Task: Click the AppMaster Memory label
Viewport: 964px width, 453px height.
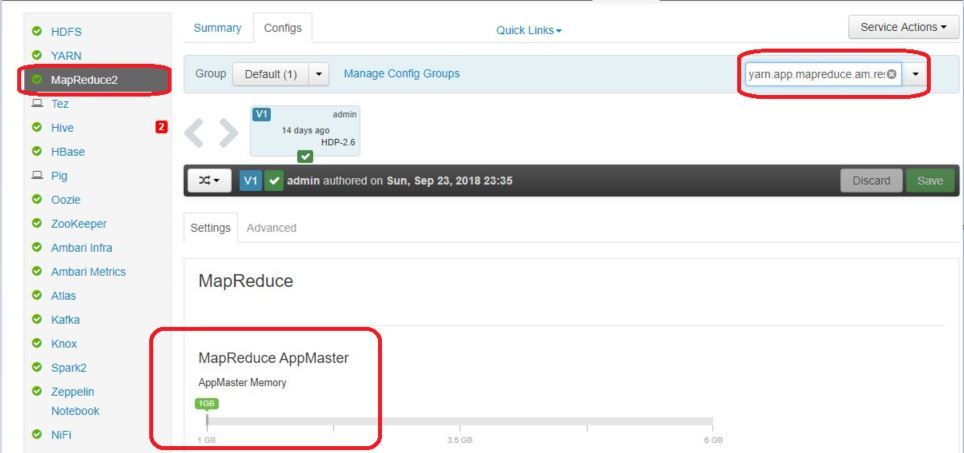Action: (x=242, y=382)
